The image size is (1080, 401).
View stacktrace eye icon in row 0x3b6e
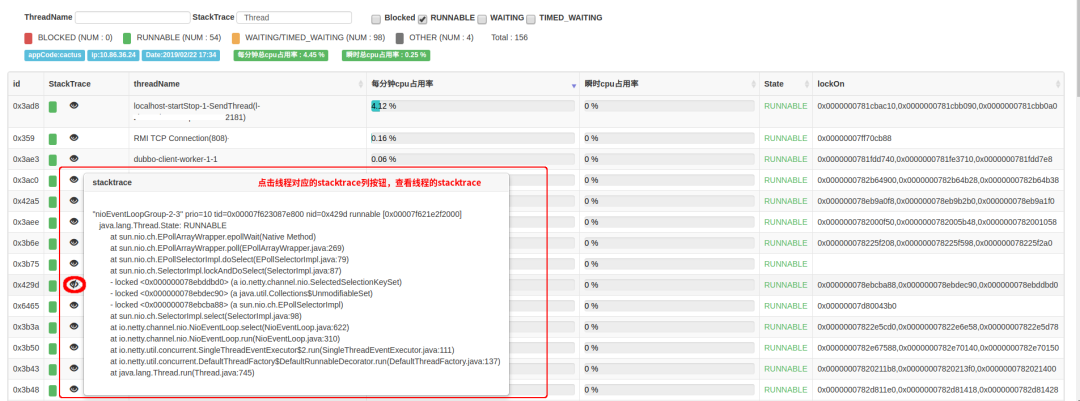click(74, 243)
